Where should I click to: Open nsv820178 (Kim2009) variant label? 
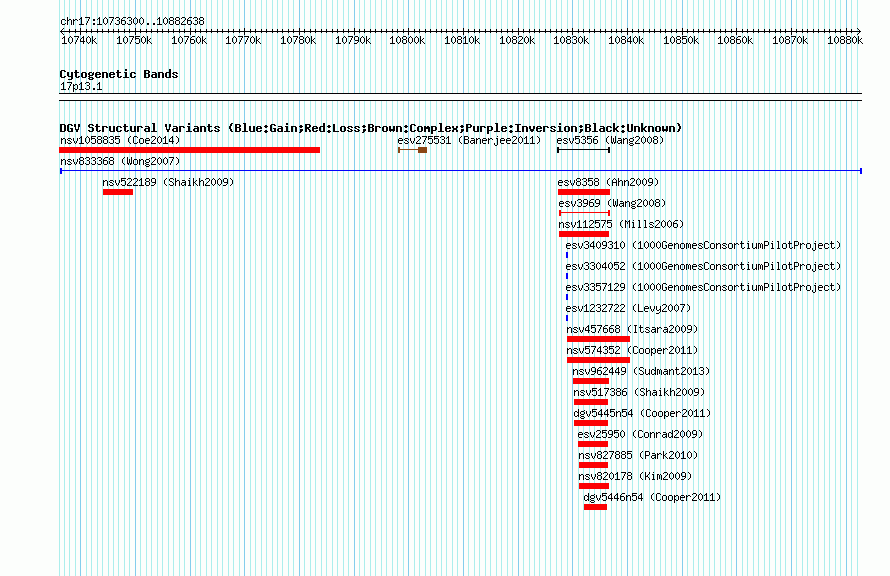pyautogui.click(x=635, y=476)
